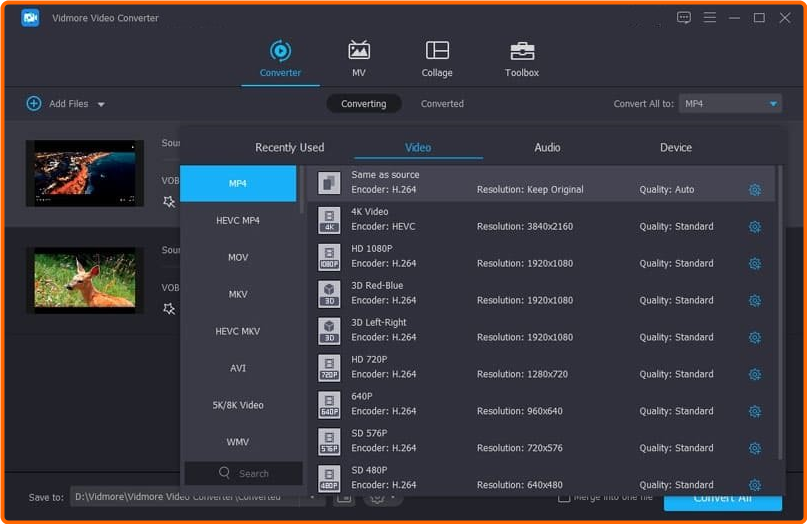The width and height of the screenshot is (807, 524).
Task: Click the 640P format badge icon
Action: [x=329, y=405]
